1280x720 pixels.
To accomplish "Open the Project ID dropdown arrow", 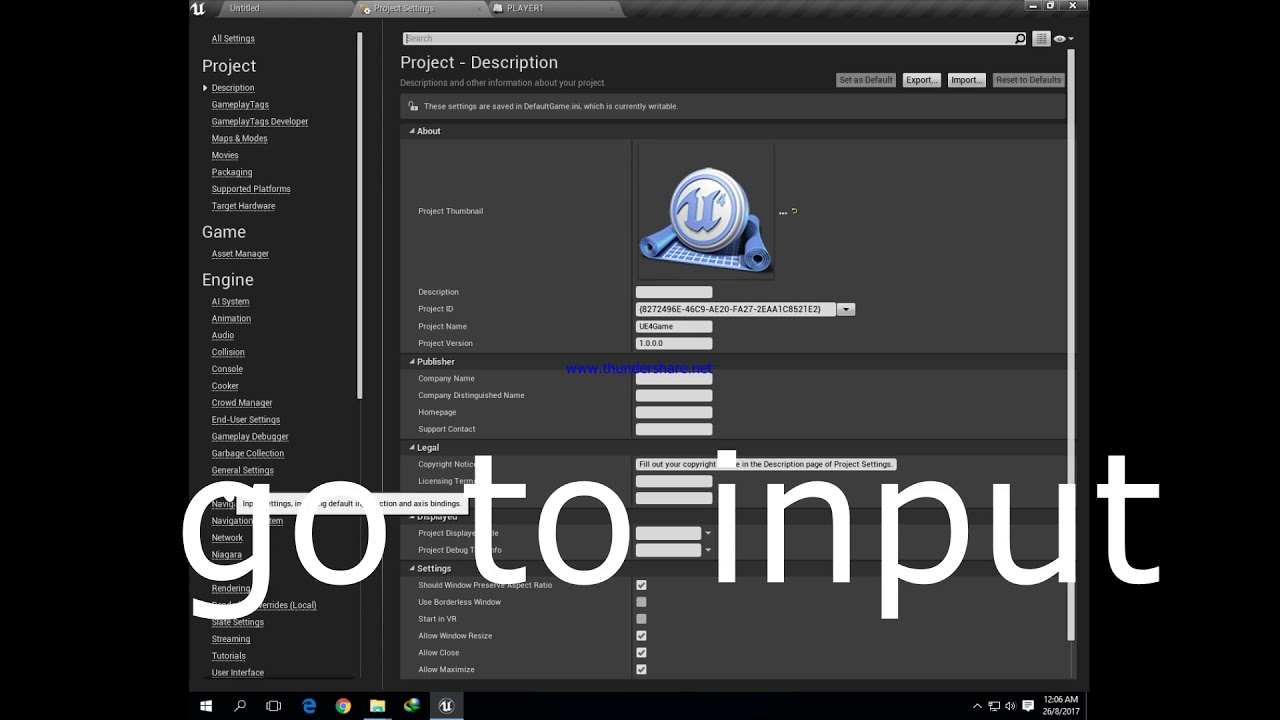I will tap(846, 310).
